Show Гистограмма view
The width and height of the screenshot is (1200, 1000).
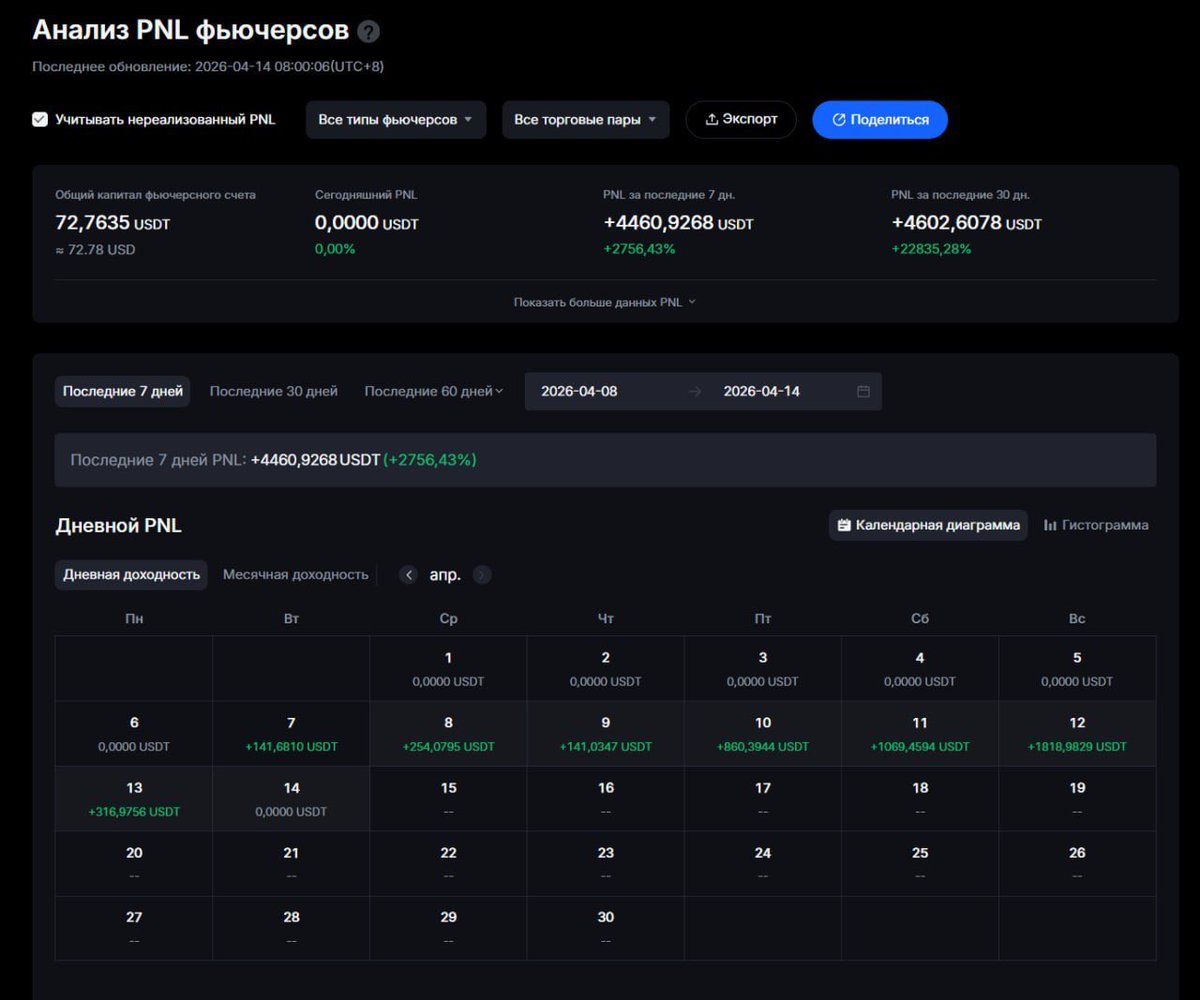[x=1096, y=525]
